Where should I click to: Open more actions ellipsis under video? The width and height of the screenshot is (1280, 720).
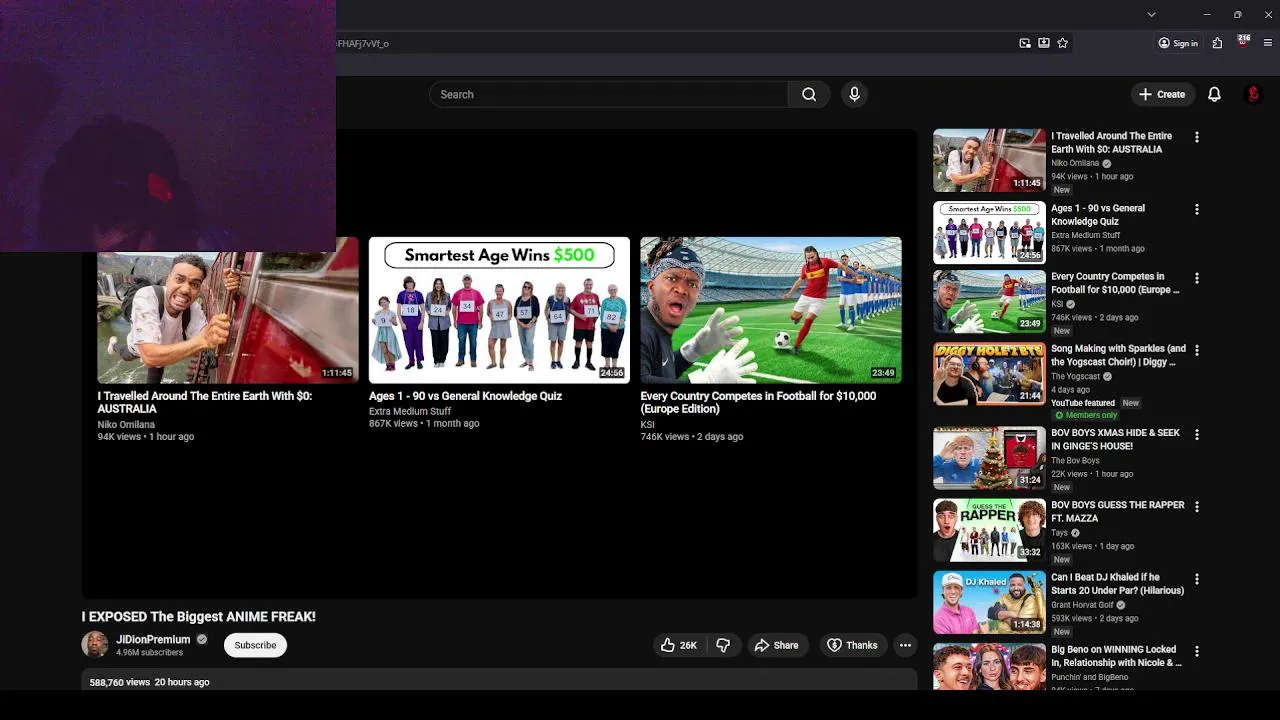pyautogui.click(x=905, y=645)
